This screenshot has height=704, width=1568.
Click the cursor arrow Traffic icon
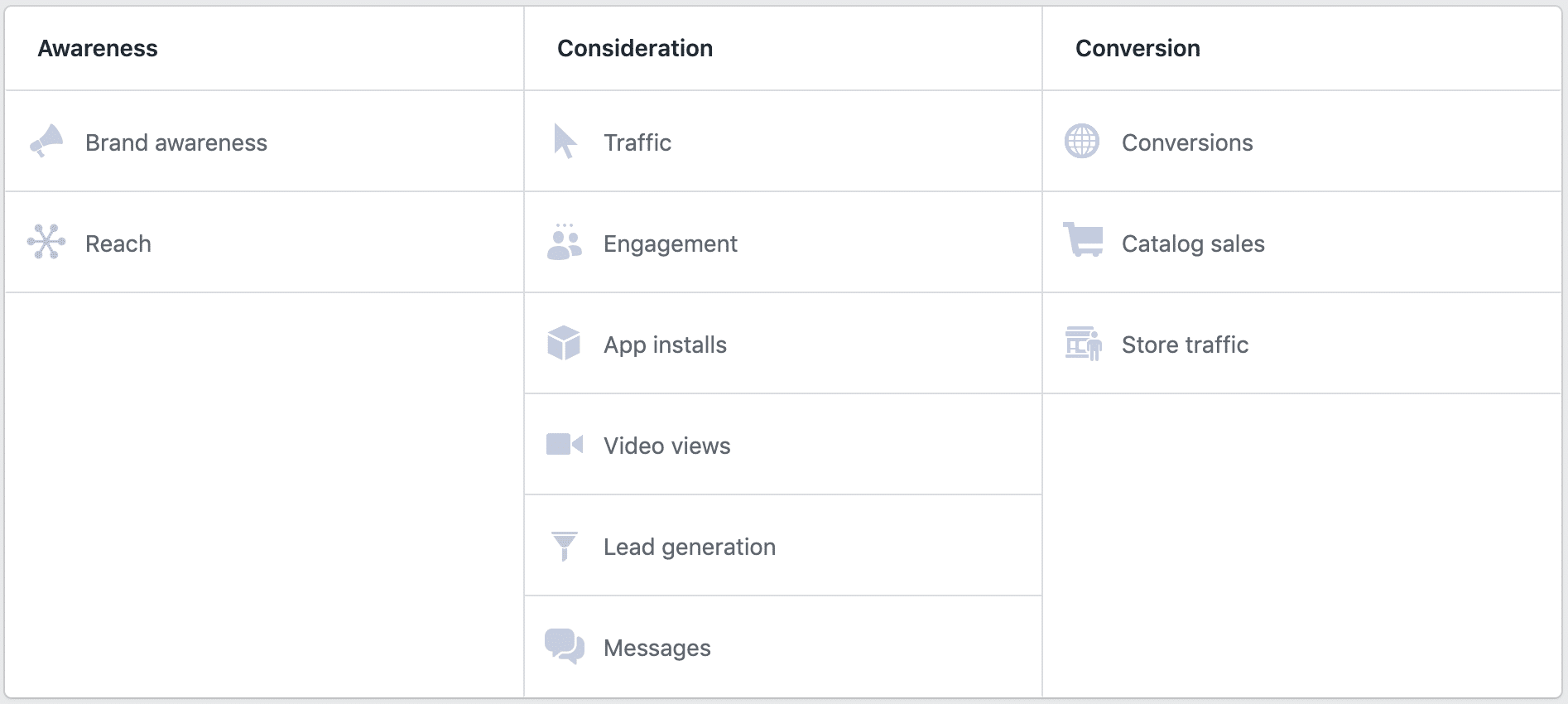click(565, 141)
